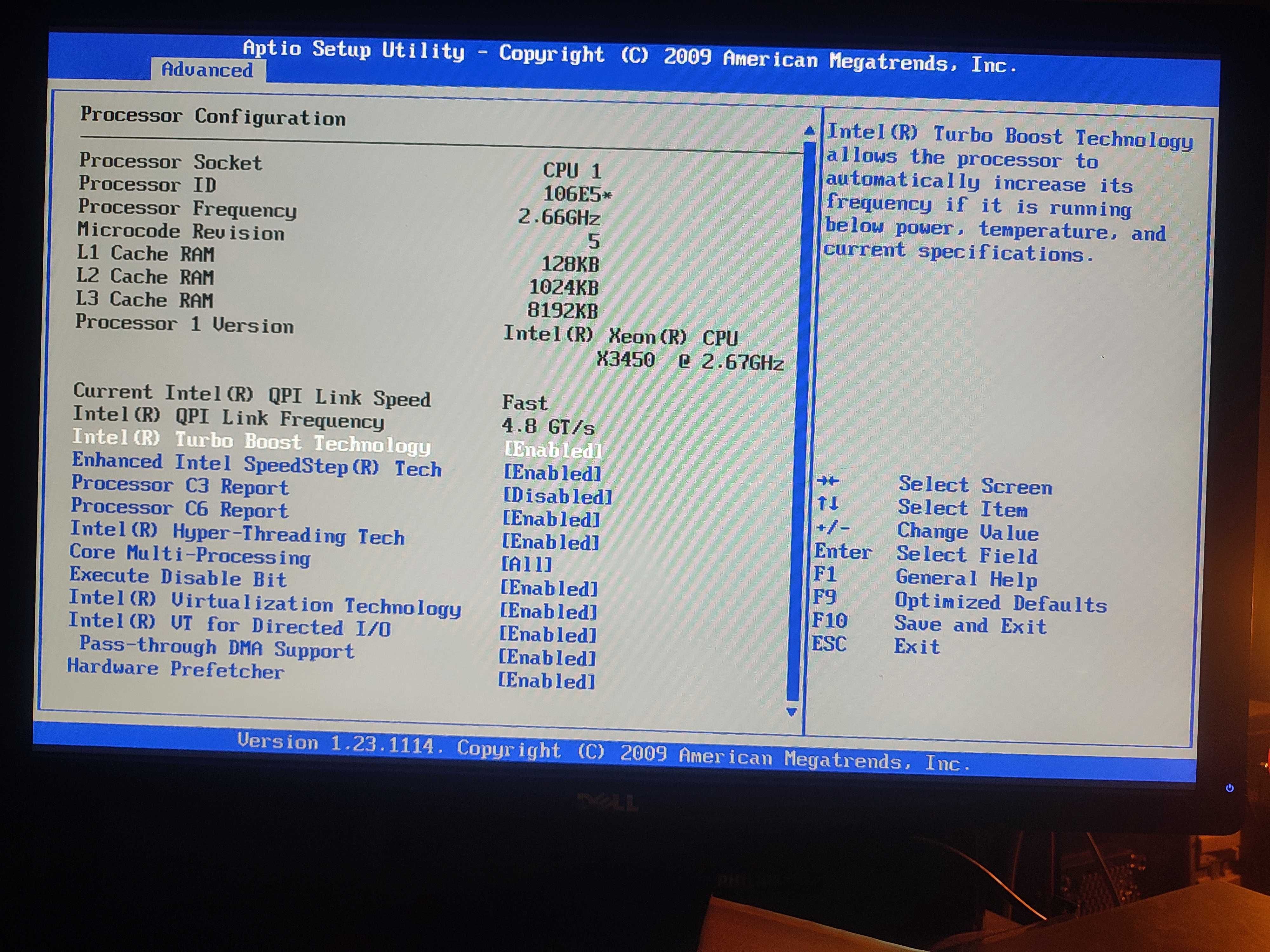Toggle Hardware Prefetcher [Enabled] value
Screen dimensions: 1270x952
[546, 681]
